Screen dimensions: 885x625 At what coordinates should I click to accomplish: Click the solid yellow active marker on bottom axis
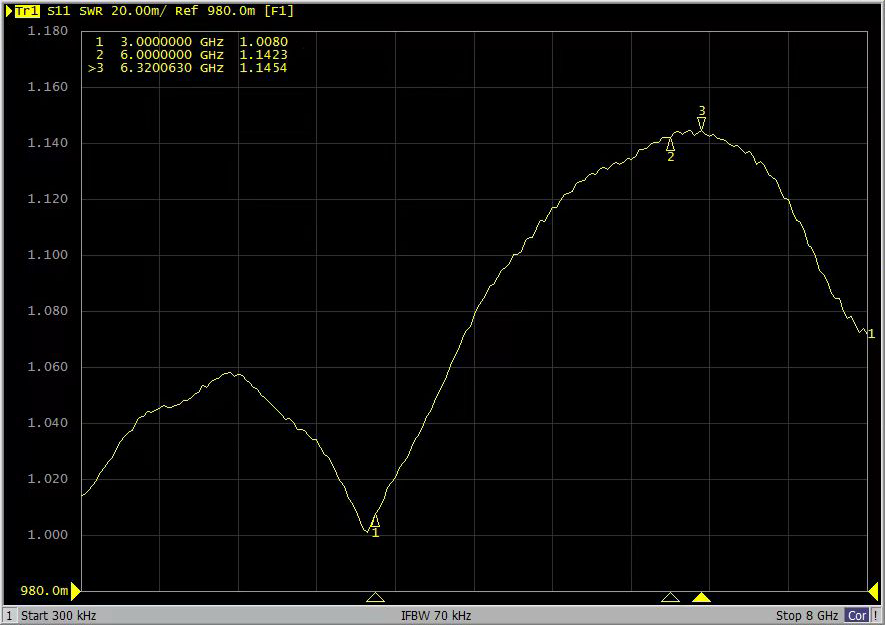[x=702, y=598]
